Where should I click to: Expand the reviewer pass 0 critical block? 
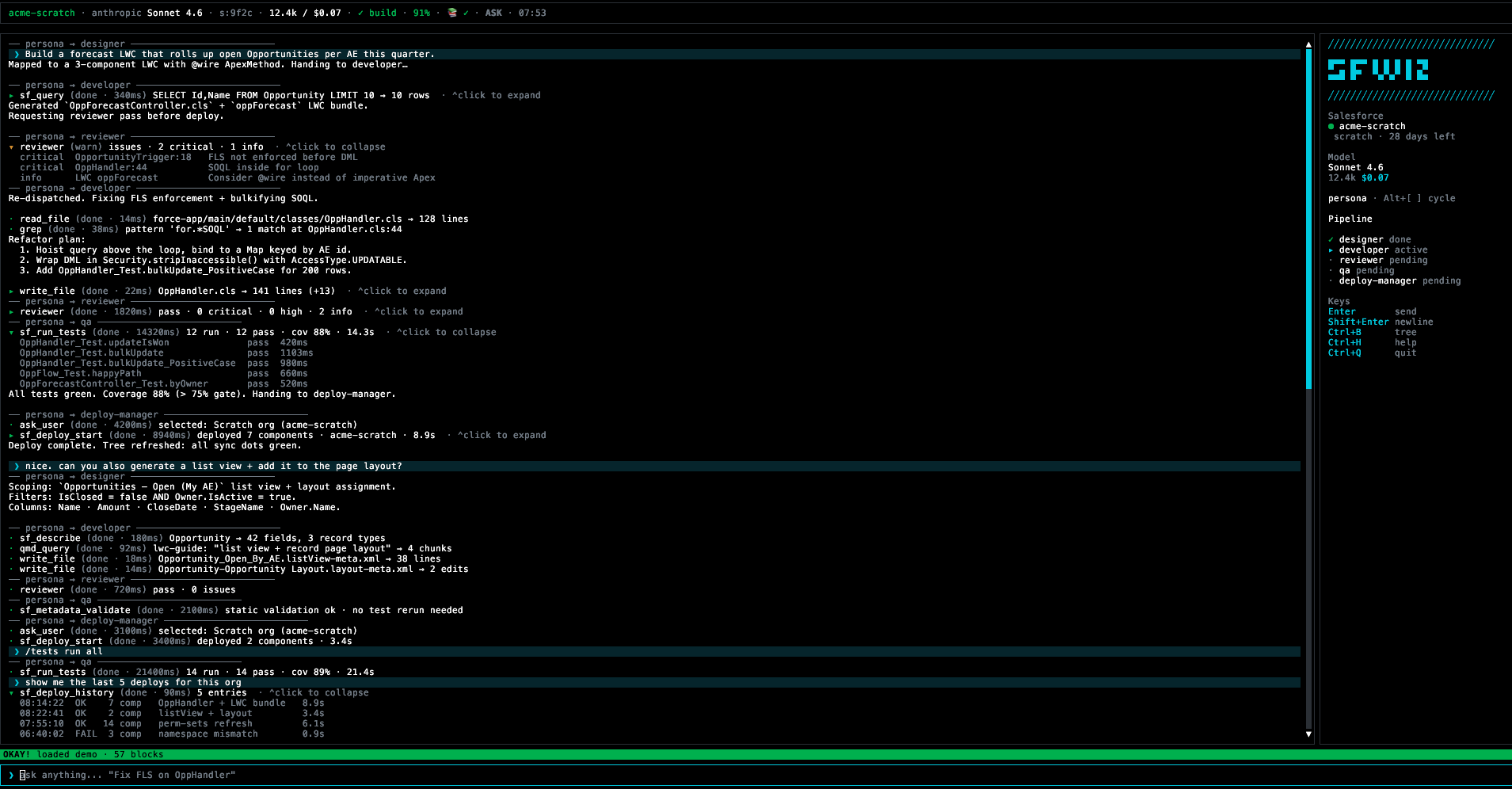click(11, 311)
